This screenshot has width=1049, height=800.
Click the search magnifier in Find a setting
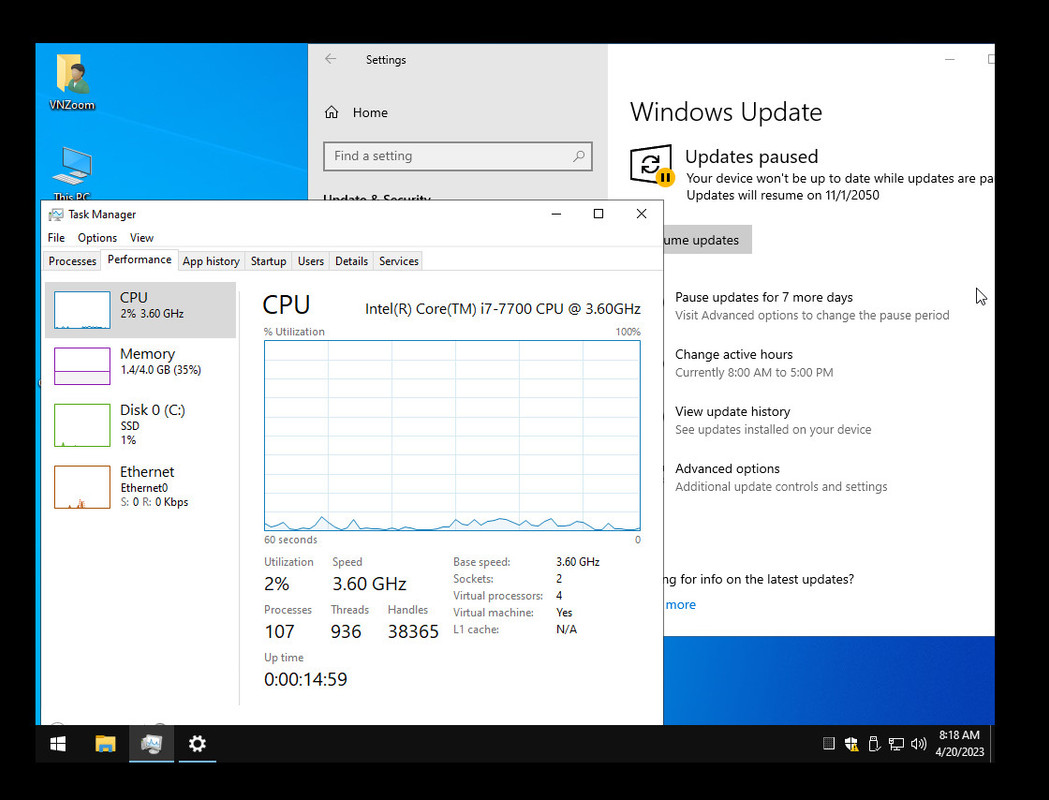click(579, 156)
